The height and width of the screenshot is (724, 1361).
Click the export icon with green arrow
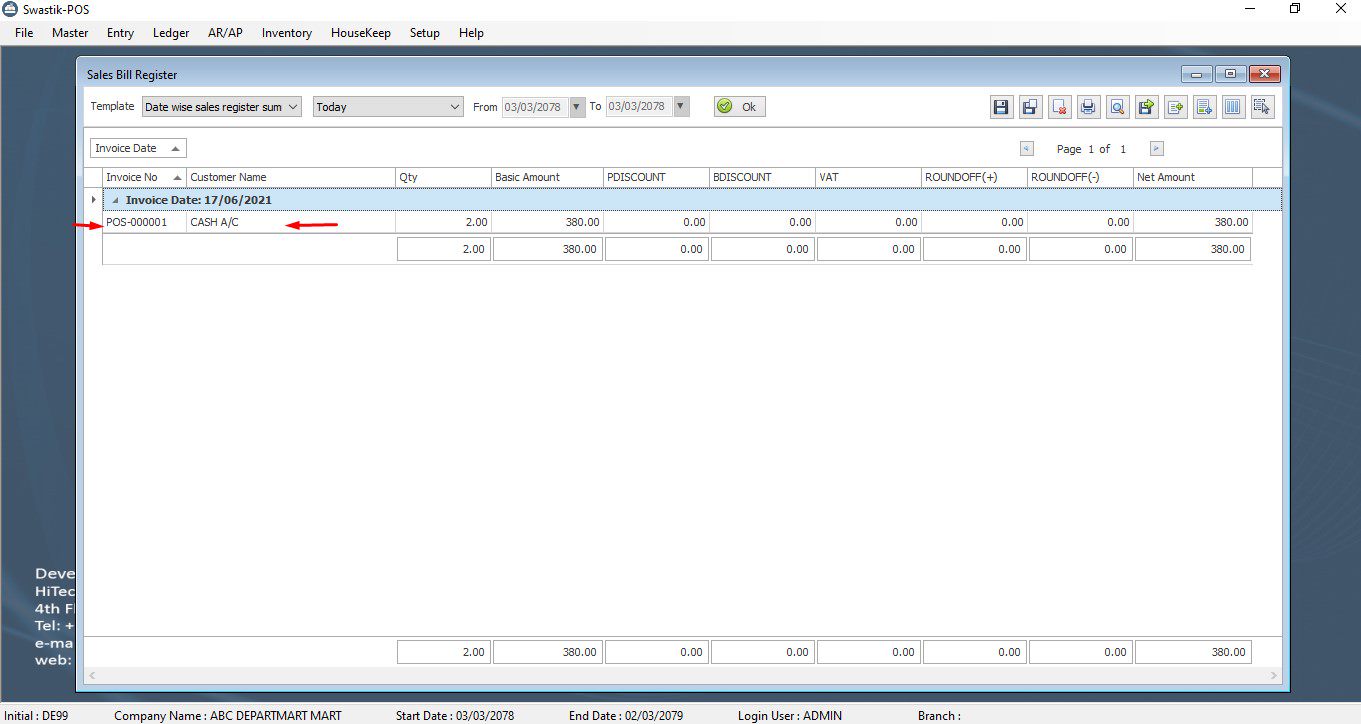click(1147, 107)
